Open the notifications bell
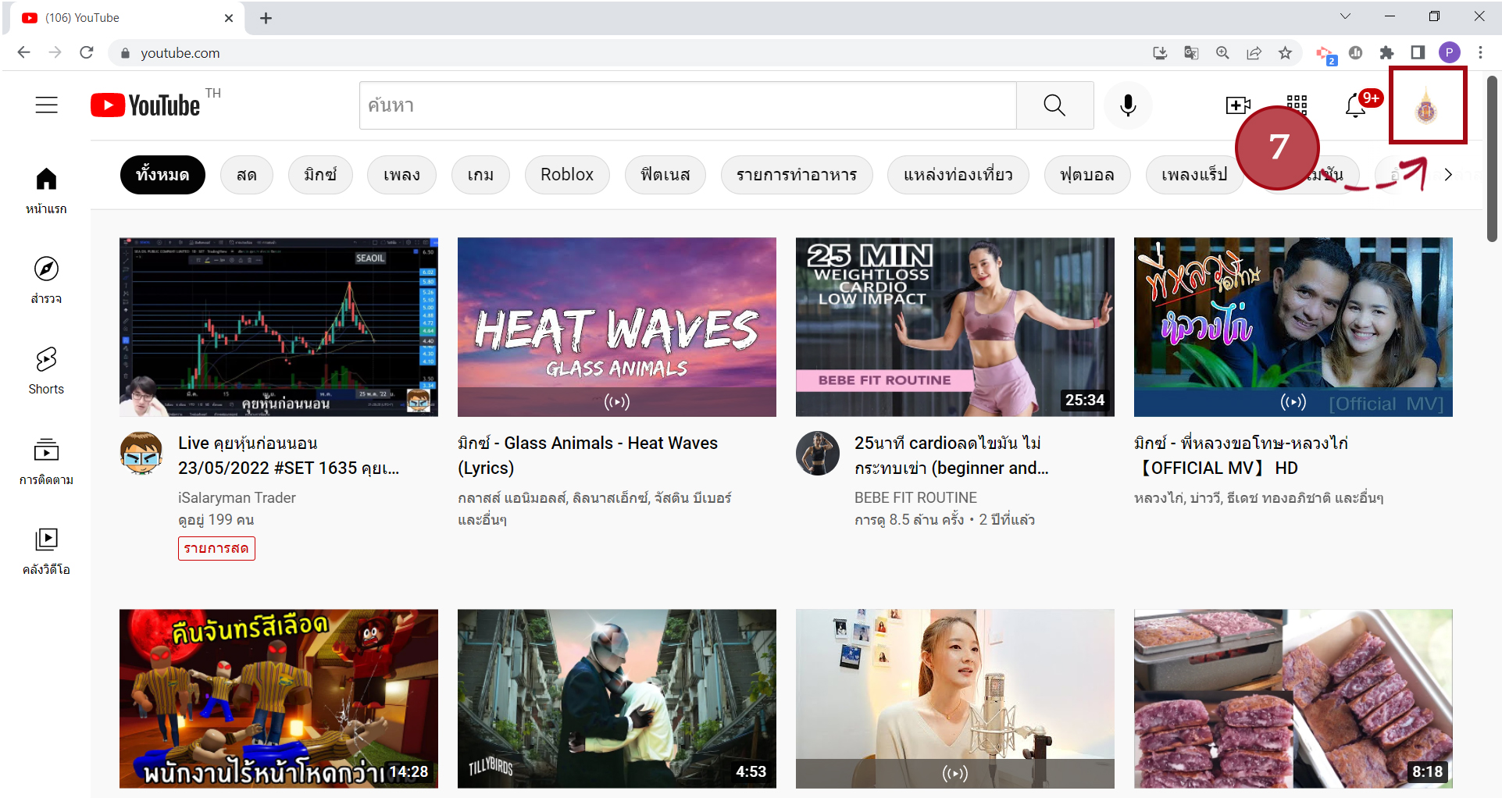Screen dimensions: 1502x812 point(1356,105)
